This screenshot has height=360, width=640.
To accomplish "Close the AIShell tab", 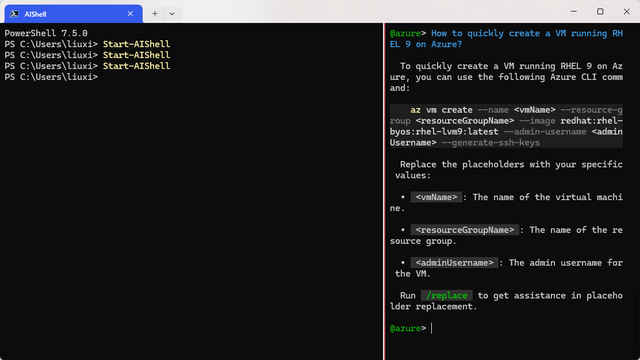I will click(x=130, y=14).
